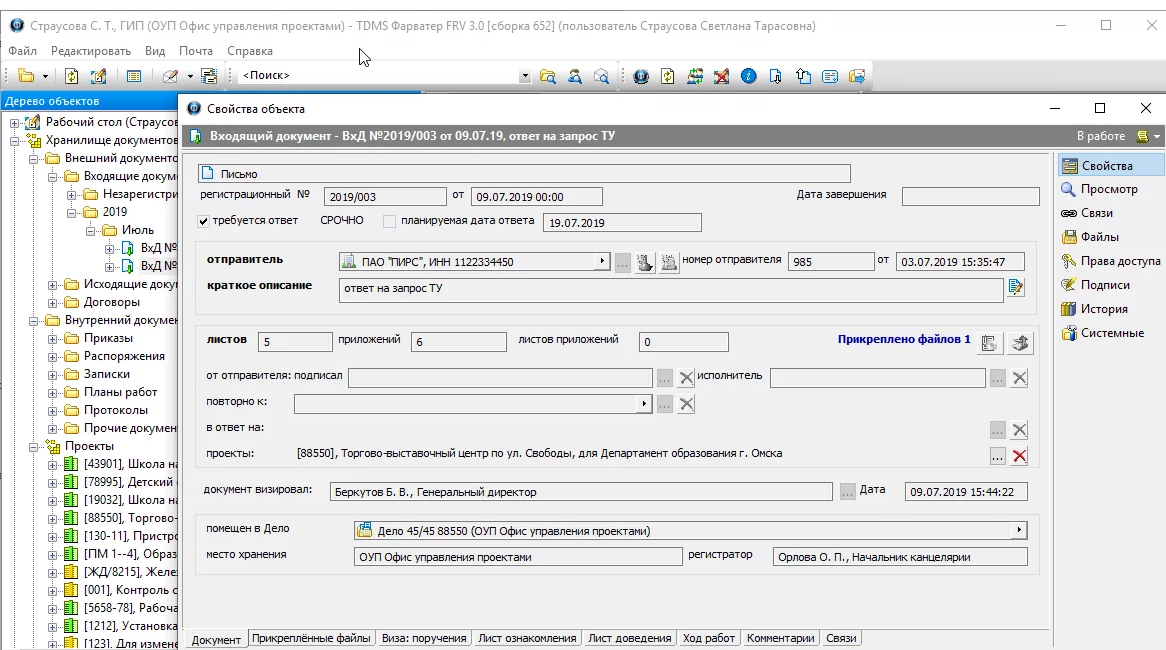This screenshot has width=1166, height=650.
Task: Click the ellipsis button for подписал
Action: [664, 378]
